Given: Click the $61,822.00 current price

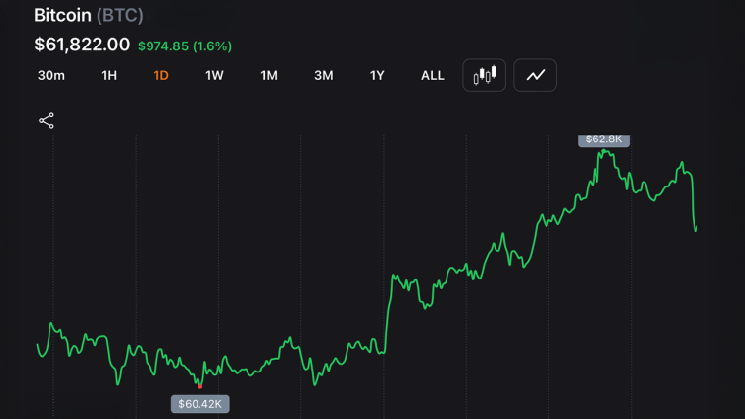Looking at the screenshot, I should (82, 45).
